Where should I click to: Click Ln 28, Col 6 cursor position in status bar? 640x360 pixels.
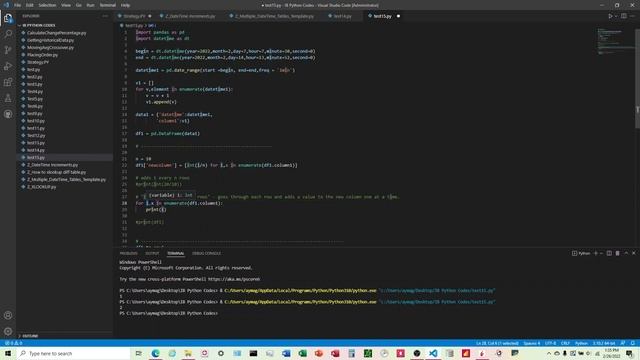click(497, 343)
